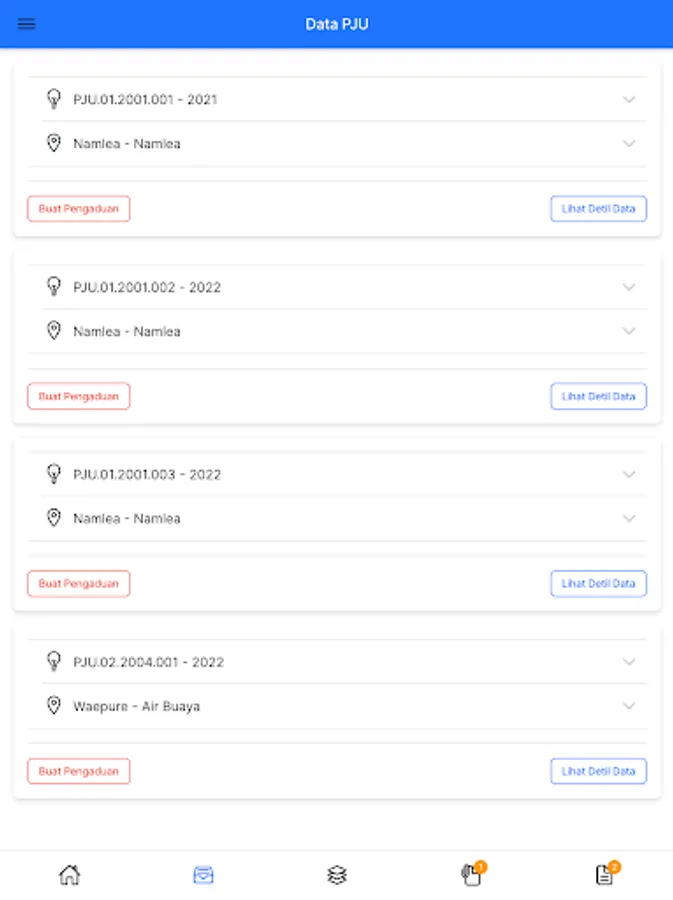The height and width of the screenshot is (900, 673).
Task: Click the location pin icon beside Waepure - Air Buaya
Action: (x=54, y=705)
